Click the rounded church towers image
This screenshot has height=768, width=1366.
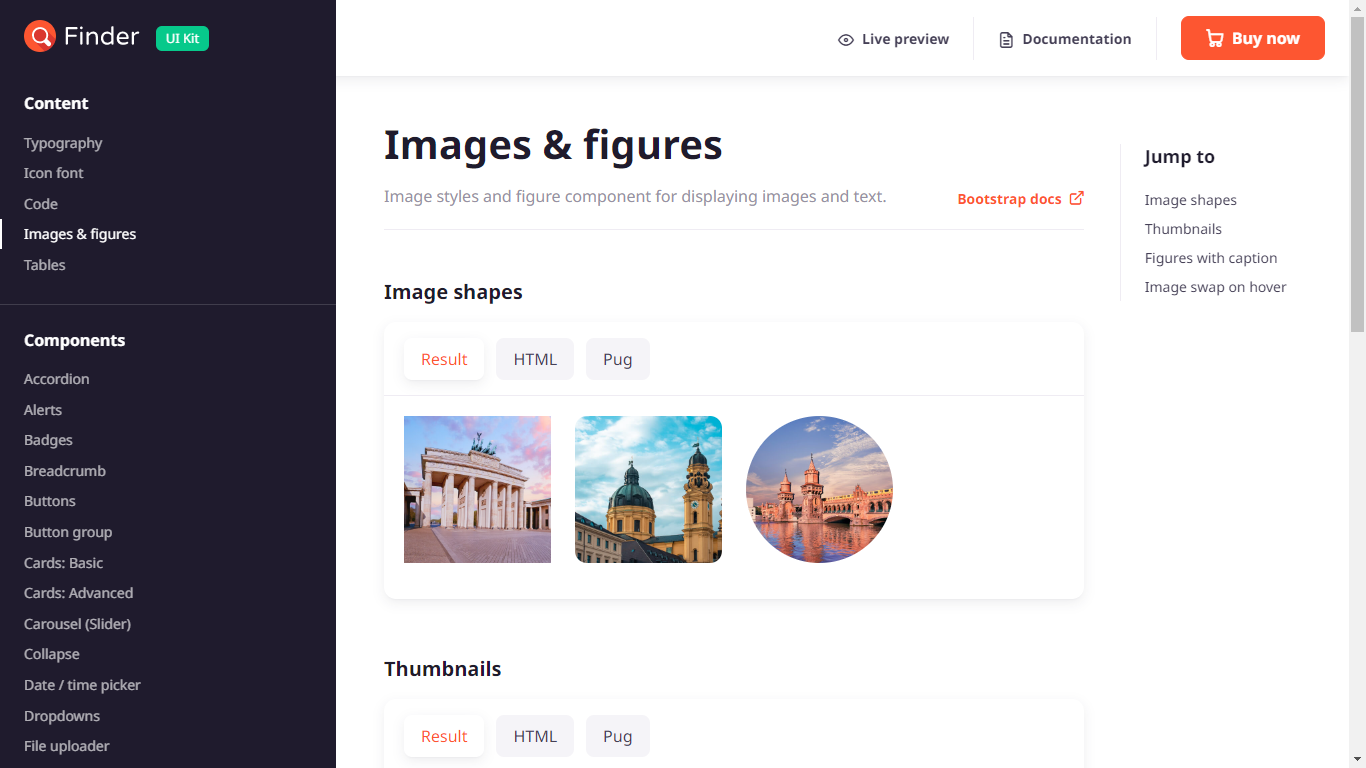coord(648,489)
